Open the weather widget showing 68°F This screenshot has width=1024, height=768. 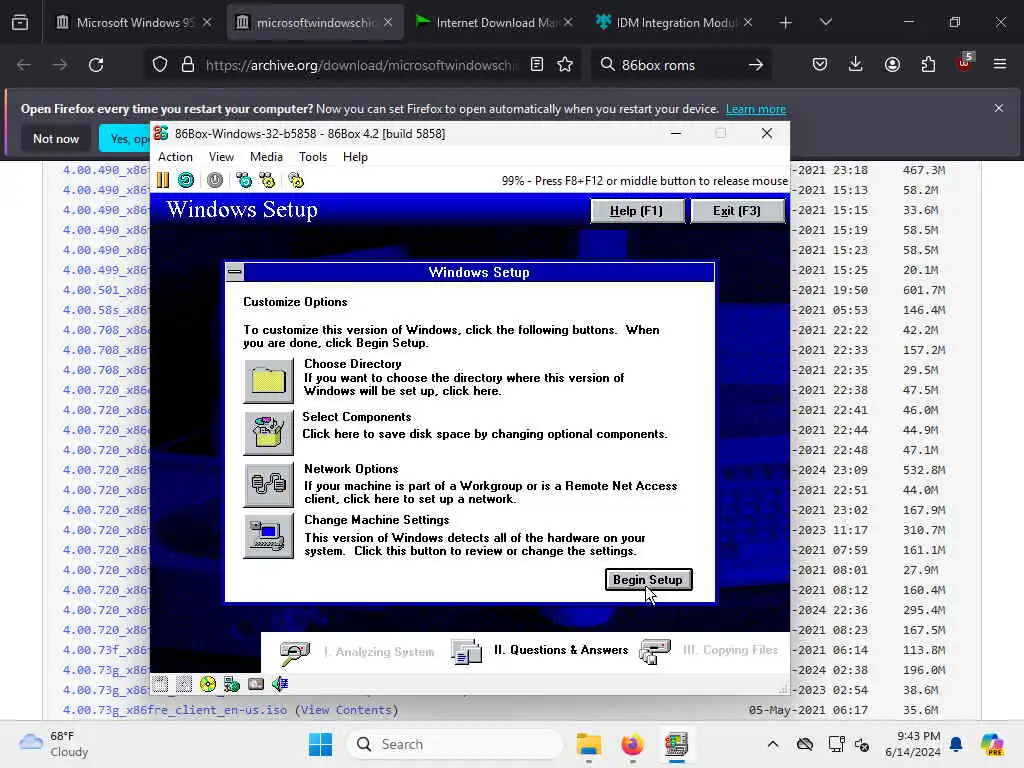54,744
